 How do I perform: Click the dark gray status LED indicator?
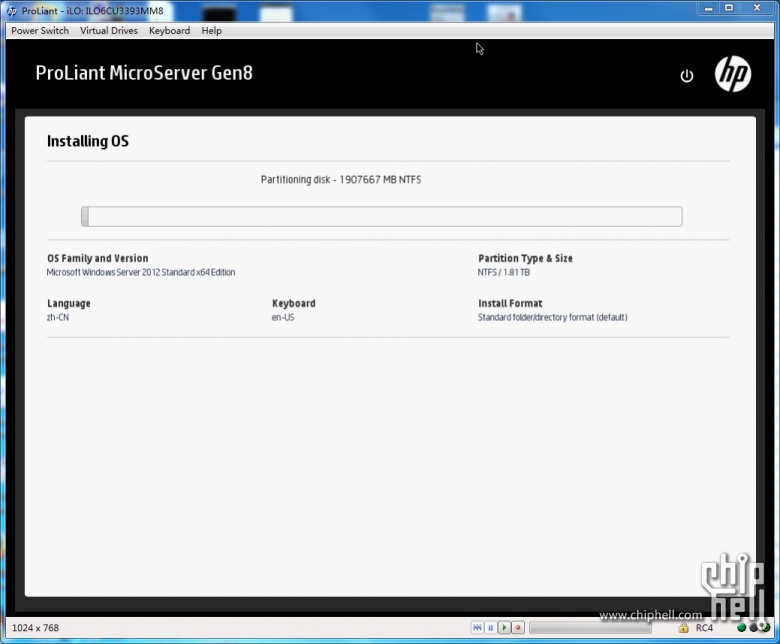[753, 628]
